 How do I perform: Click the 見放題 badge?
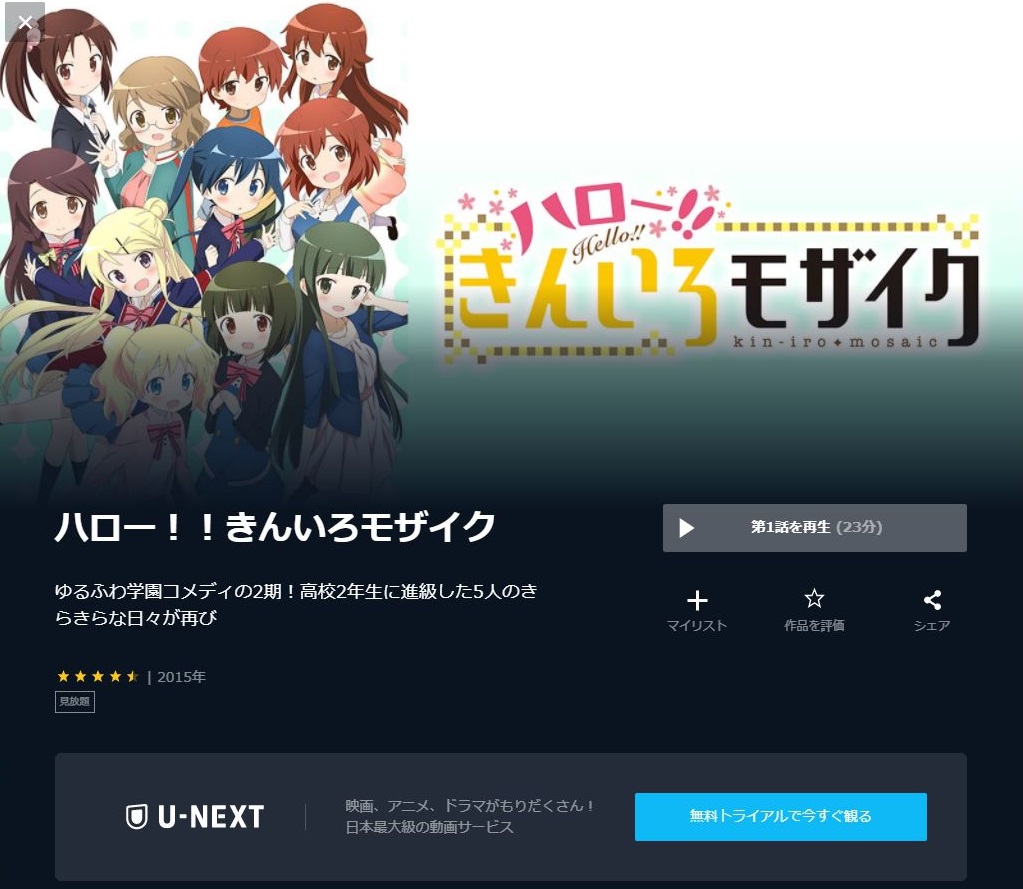(75, 702)
